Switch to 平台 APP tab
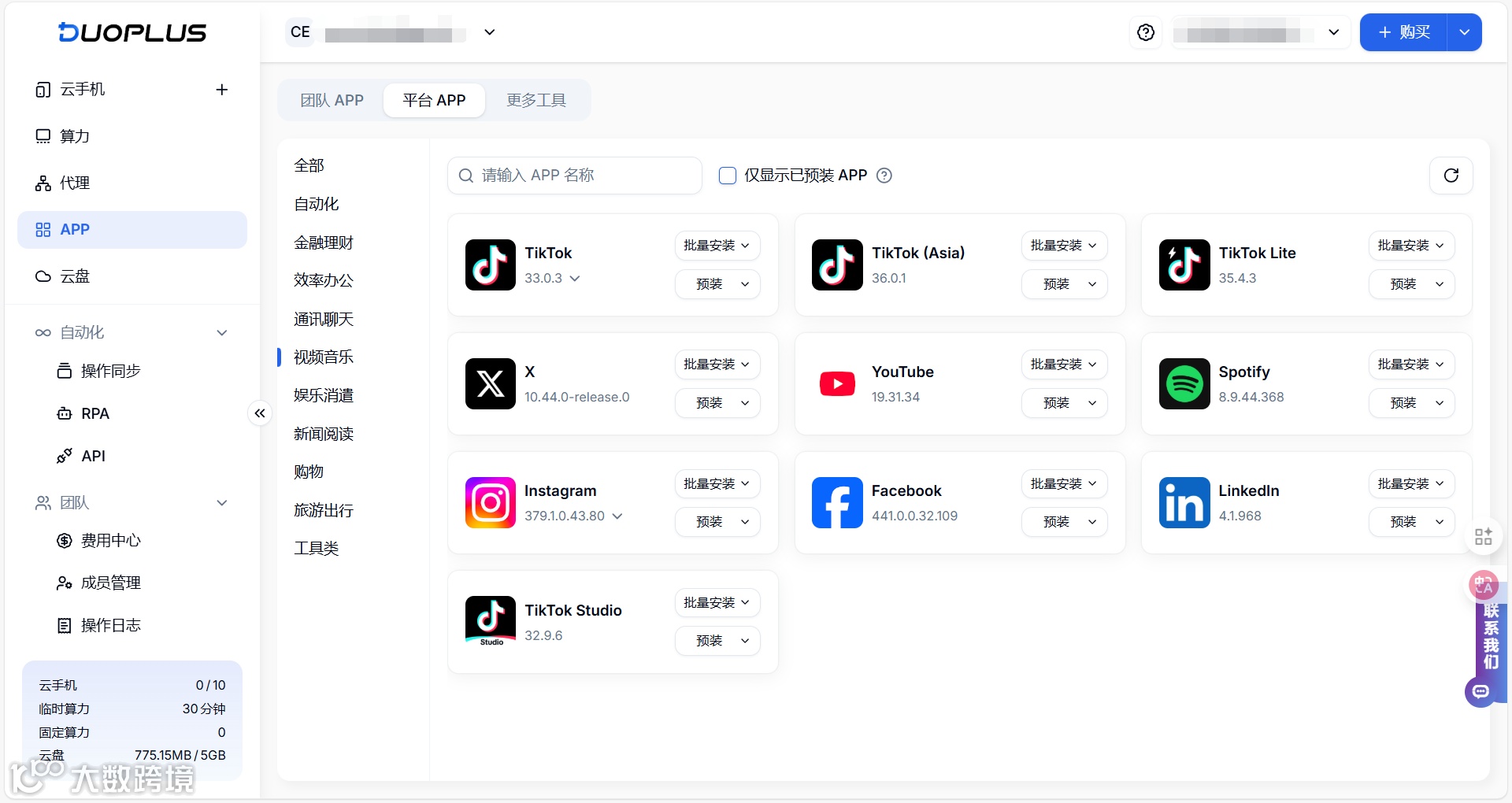 click(x=434, y=101)
